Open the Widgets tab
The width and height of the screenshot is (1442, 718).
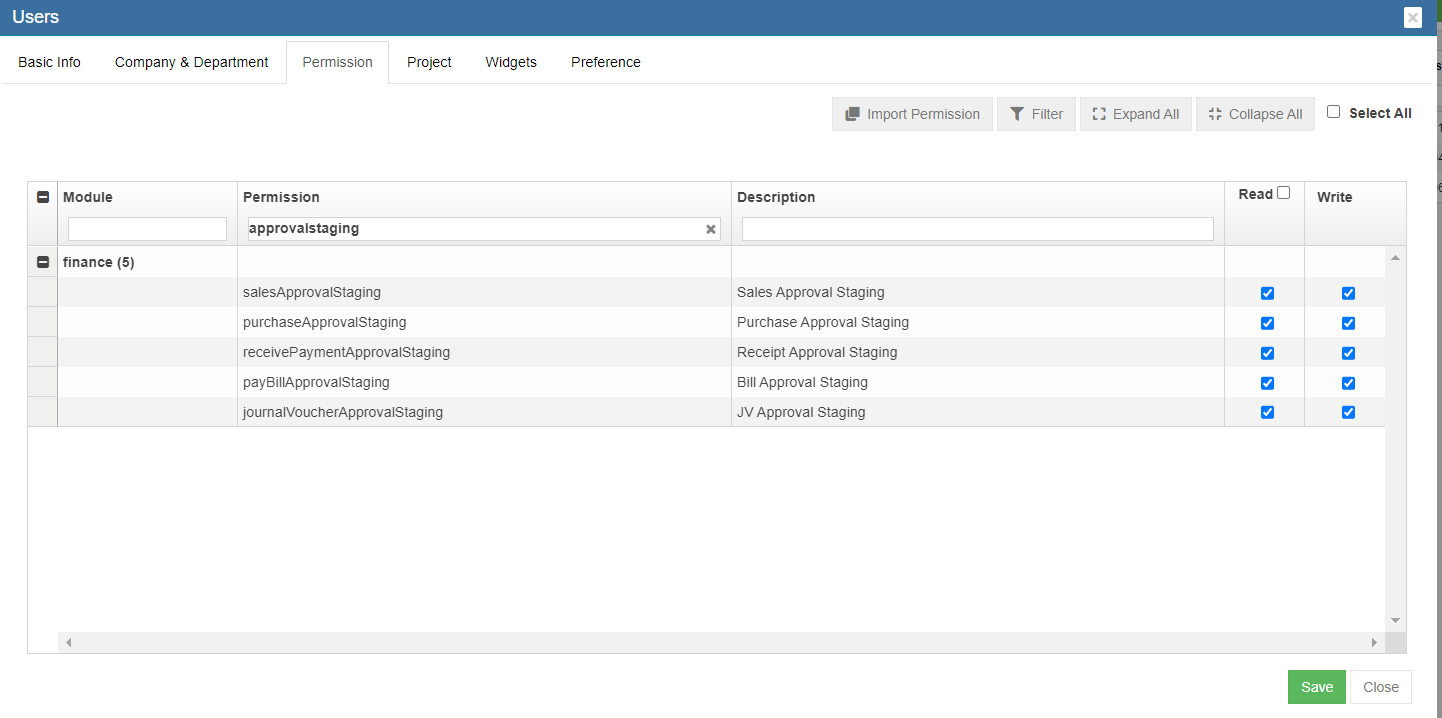tap(511, 62)
